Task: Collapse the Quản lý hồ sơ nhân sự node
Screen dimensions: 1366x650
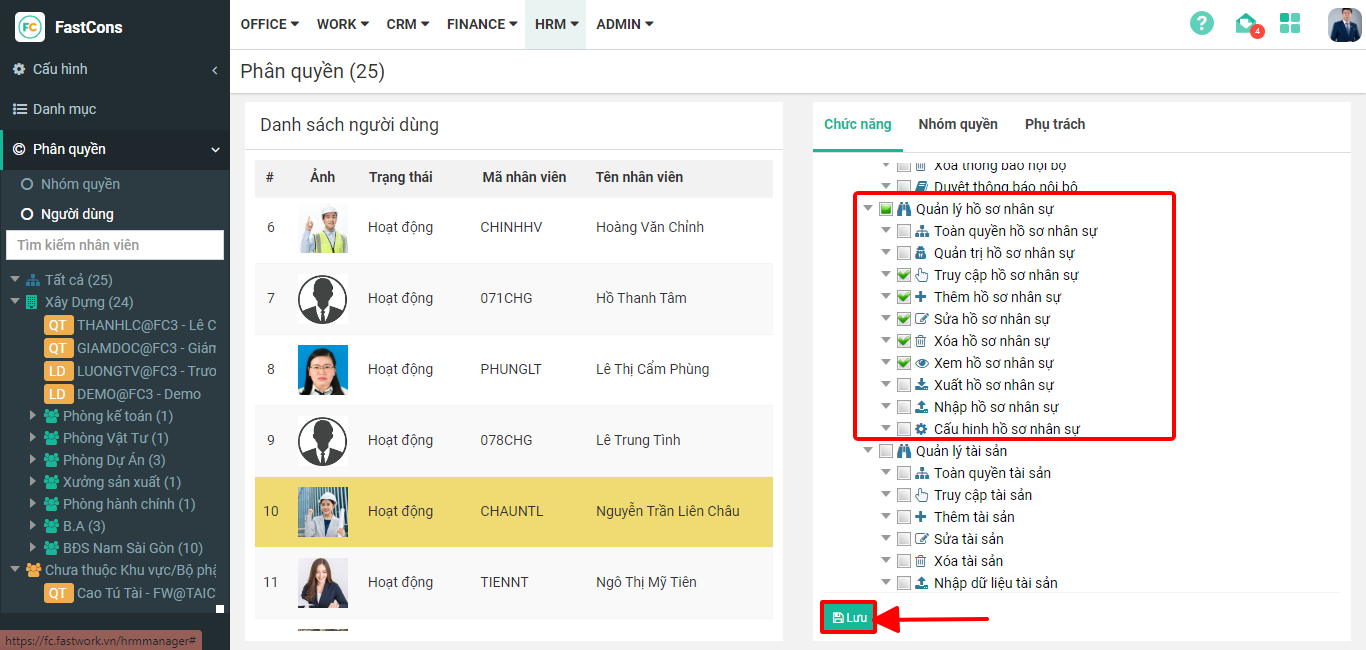Action: point(868,209)
